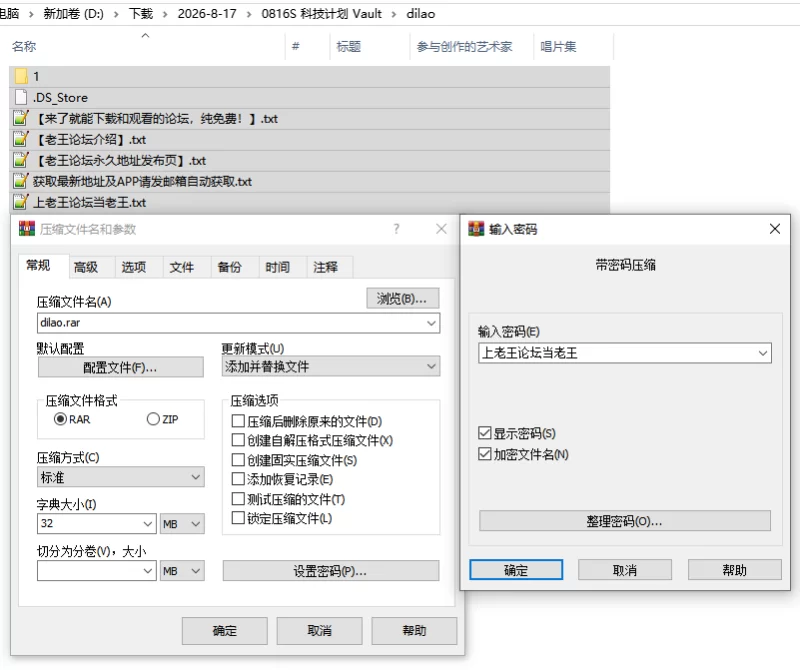Enable 测试压缩的文件 checkbox
This screenshot has height=670, width=800.
pos(238,499)
